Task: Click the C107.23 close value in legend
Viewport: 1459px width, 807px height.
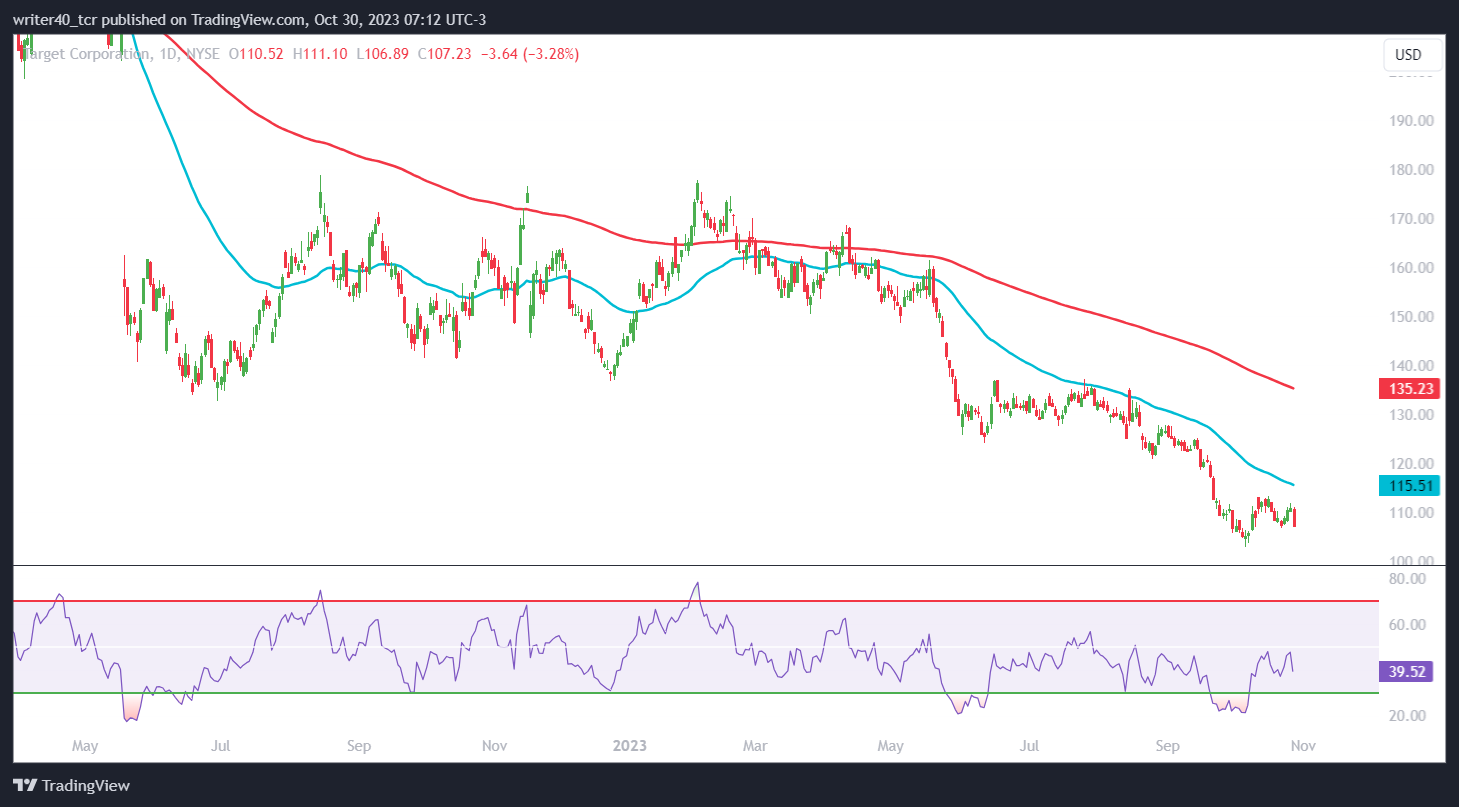Action: pos(447,54)
